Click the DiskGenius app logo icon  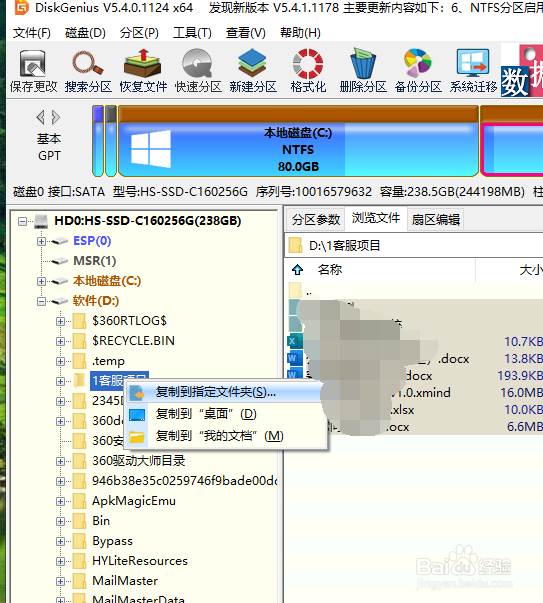22,8
